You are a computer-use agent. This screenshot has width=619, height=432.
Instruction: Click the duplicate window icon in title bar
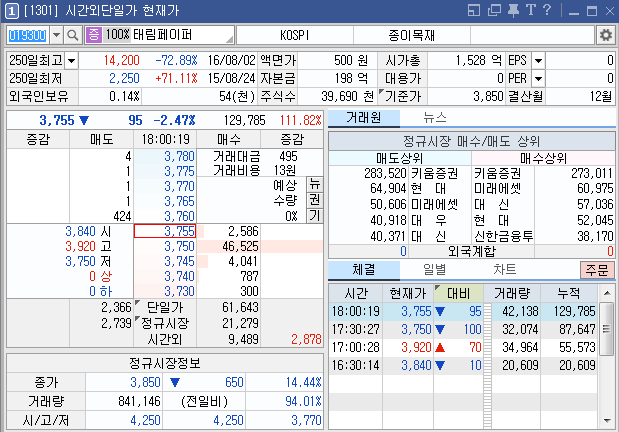click(x=494, y=10)
